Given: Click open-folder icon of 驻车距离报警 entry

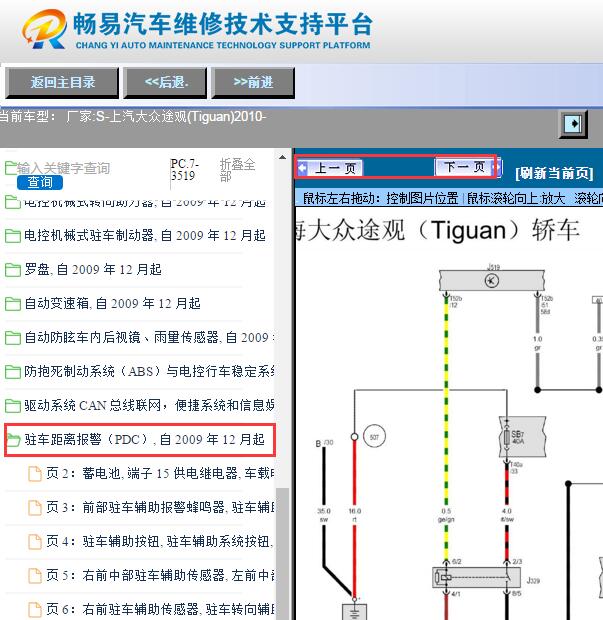Looking at the screenshot, I should pos(13,440).
